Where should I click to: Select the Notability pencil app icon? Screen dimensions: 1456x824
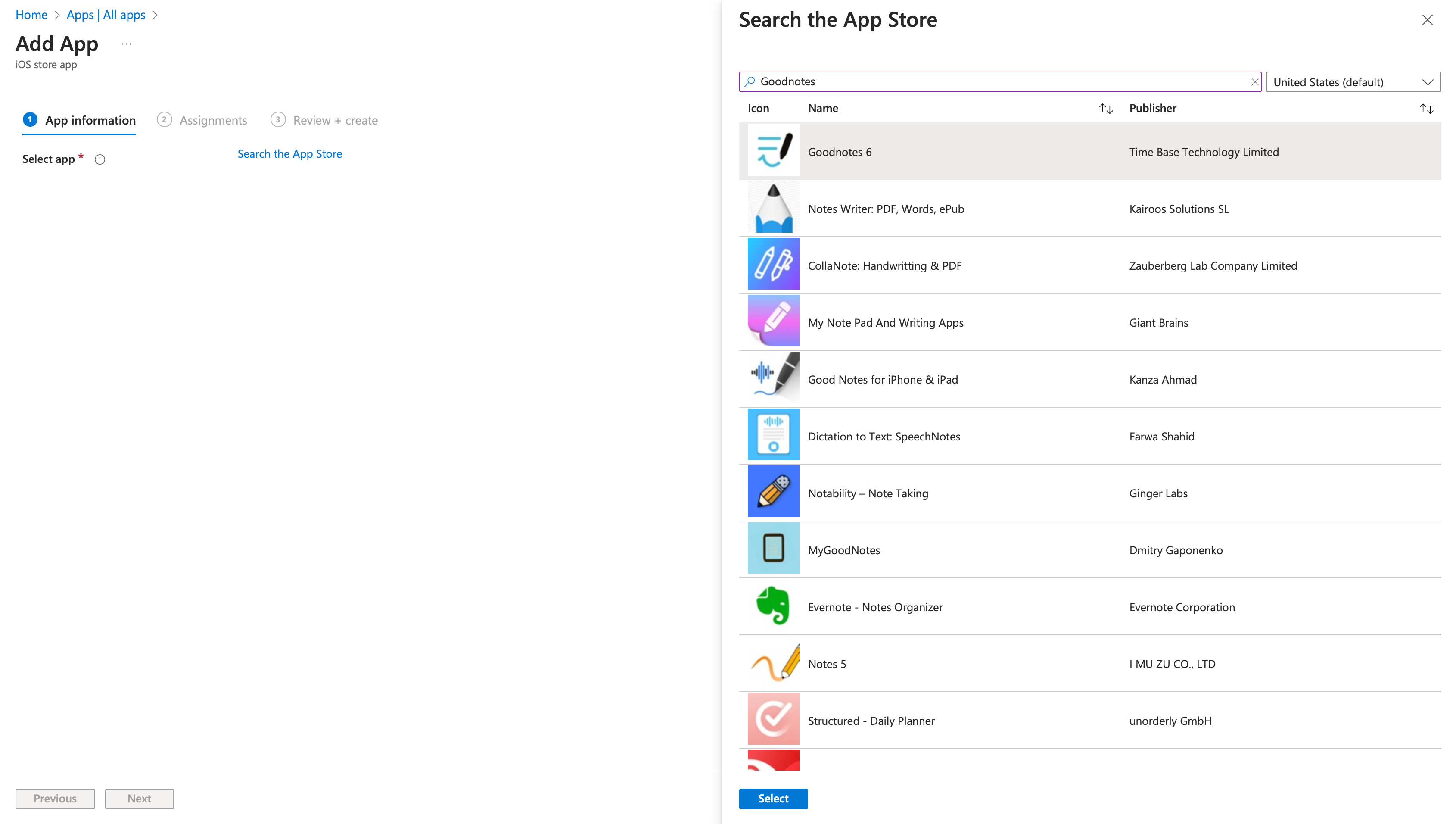pos(773,492)
